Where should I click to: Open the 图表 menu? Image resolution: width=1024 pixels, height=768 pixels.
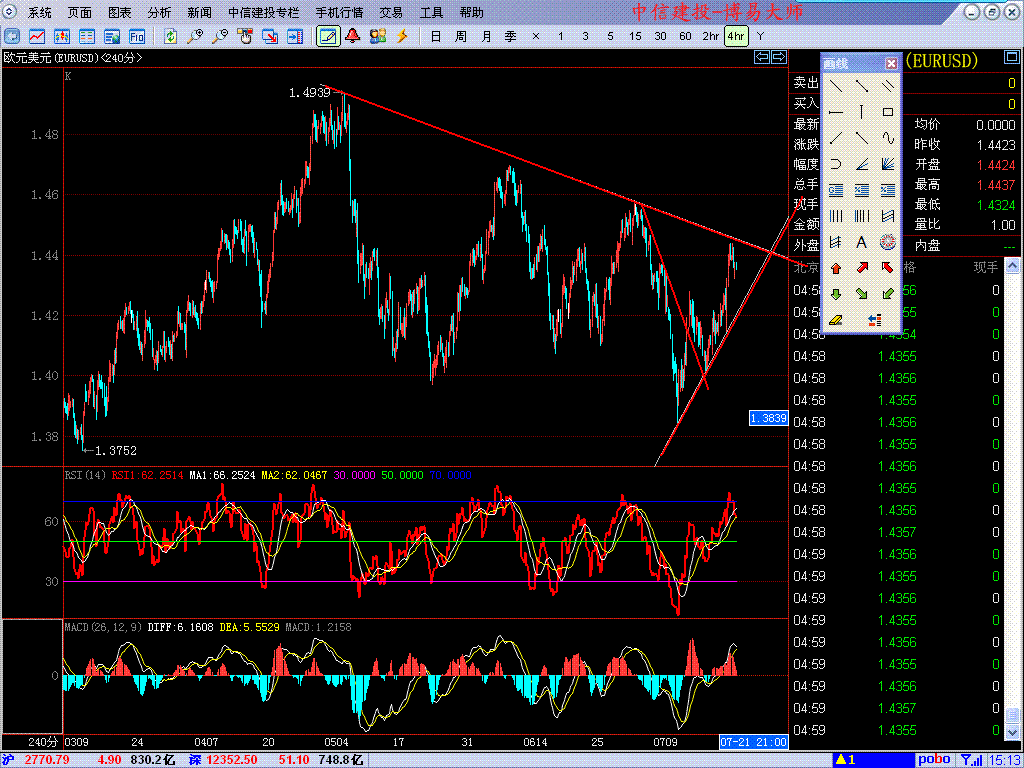tap(120, 12)
